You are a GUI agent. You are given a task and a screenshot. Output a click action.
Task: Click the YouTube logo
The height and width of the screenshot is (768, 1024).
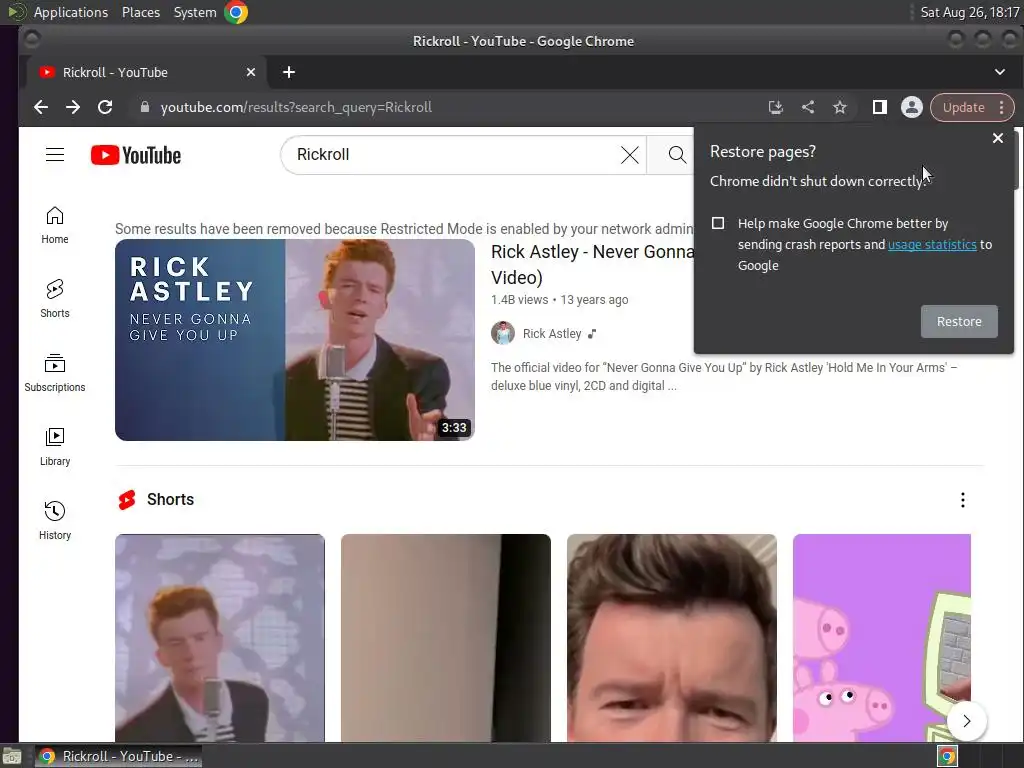[136, 155]
